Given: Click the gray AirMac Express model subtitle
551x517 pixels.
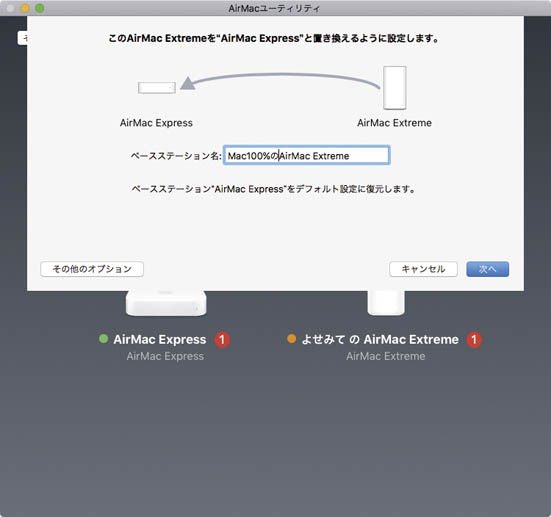Looking at the screenshot, I should point(165,356).
